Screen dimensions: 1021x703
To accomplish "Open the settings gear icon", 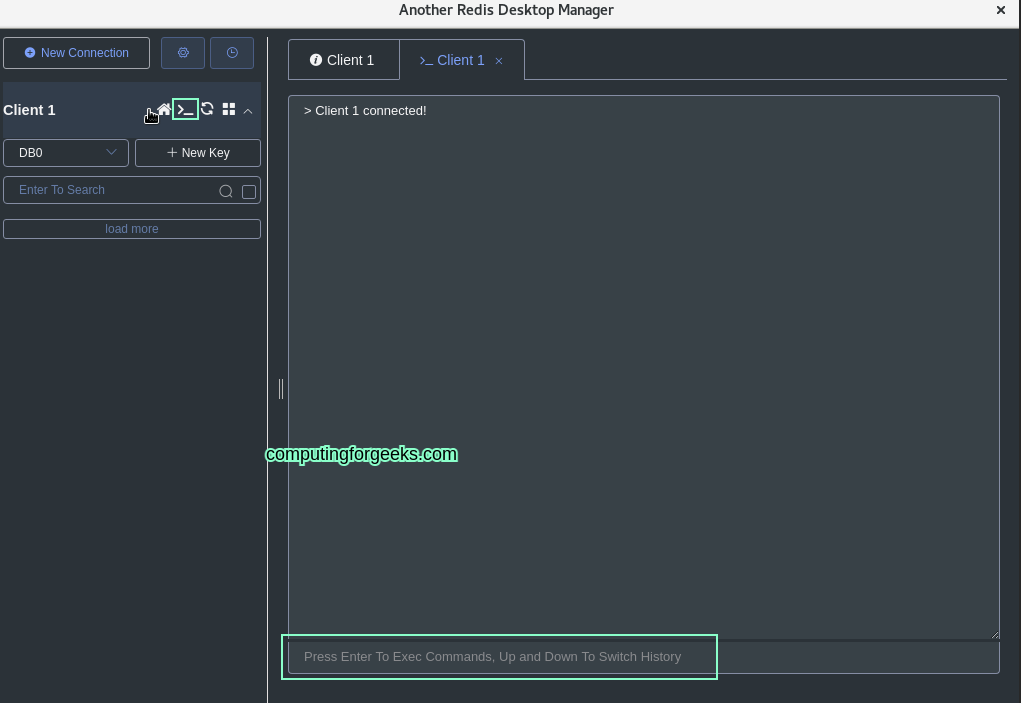I will 183,53.
